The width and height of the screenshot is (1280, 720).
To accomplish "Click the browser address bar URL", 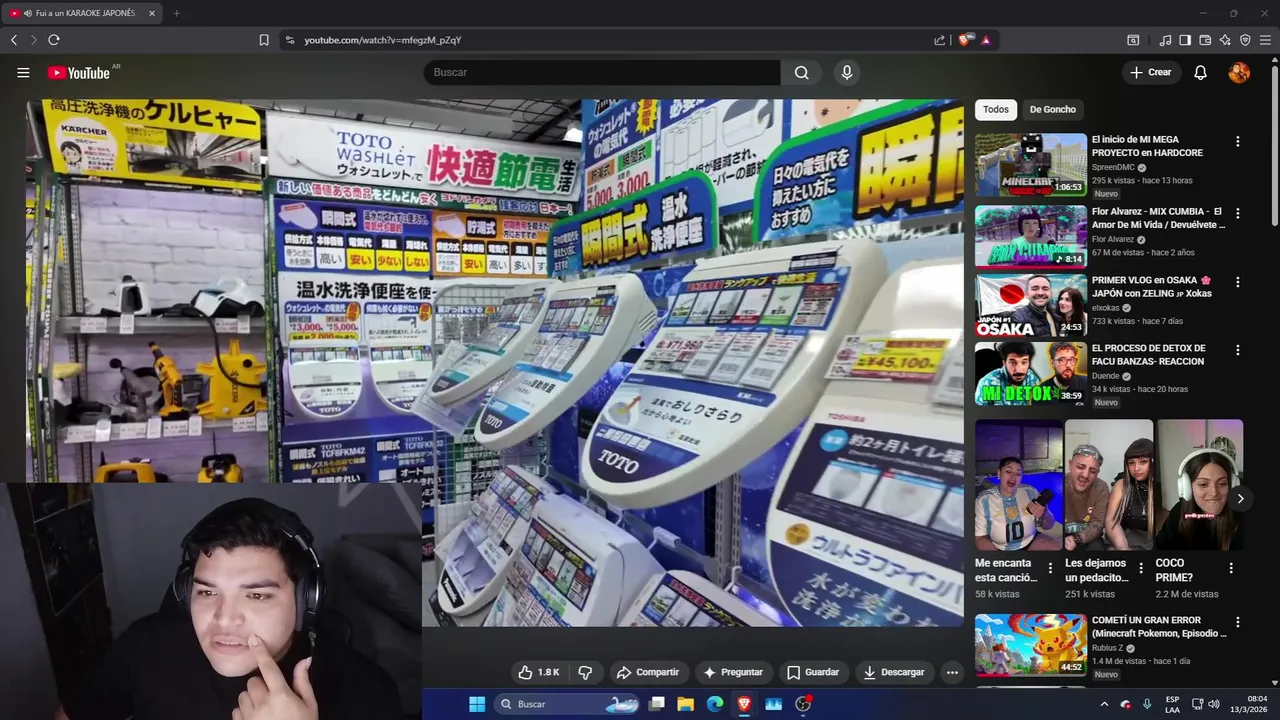I will (383, 40).
